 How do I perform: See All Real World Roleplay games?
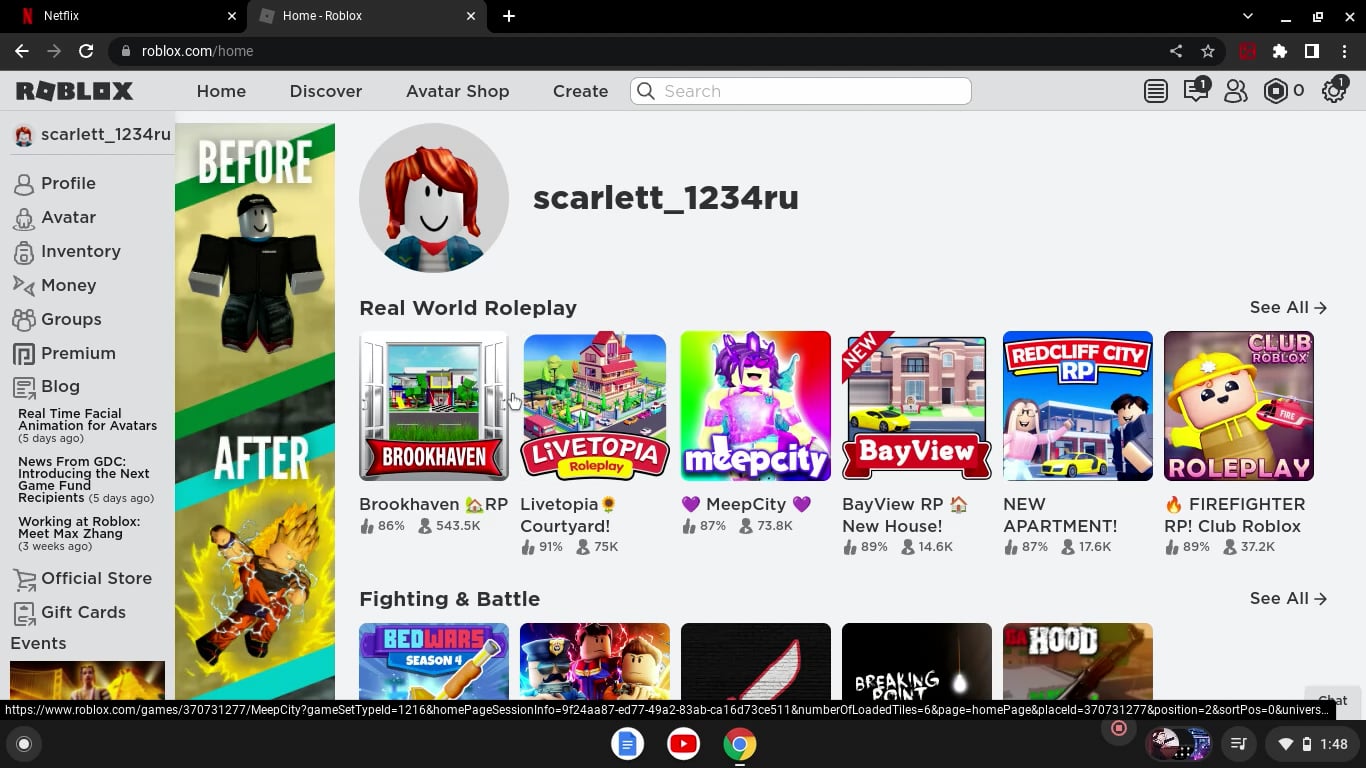[x=1288, y=308]
